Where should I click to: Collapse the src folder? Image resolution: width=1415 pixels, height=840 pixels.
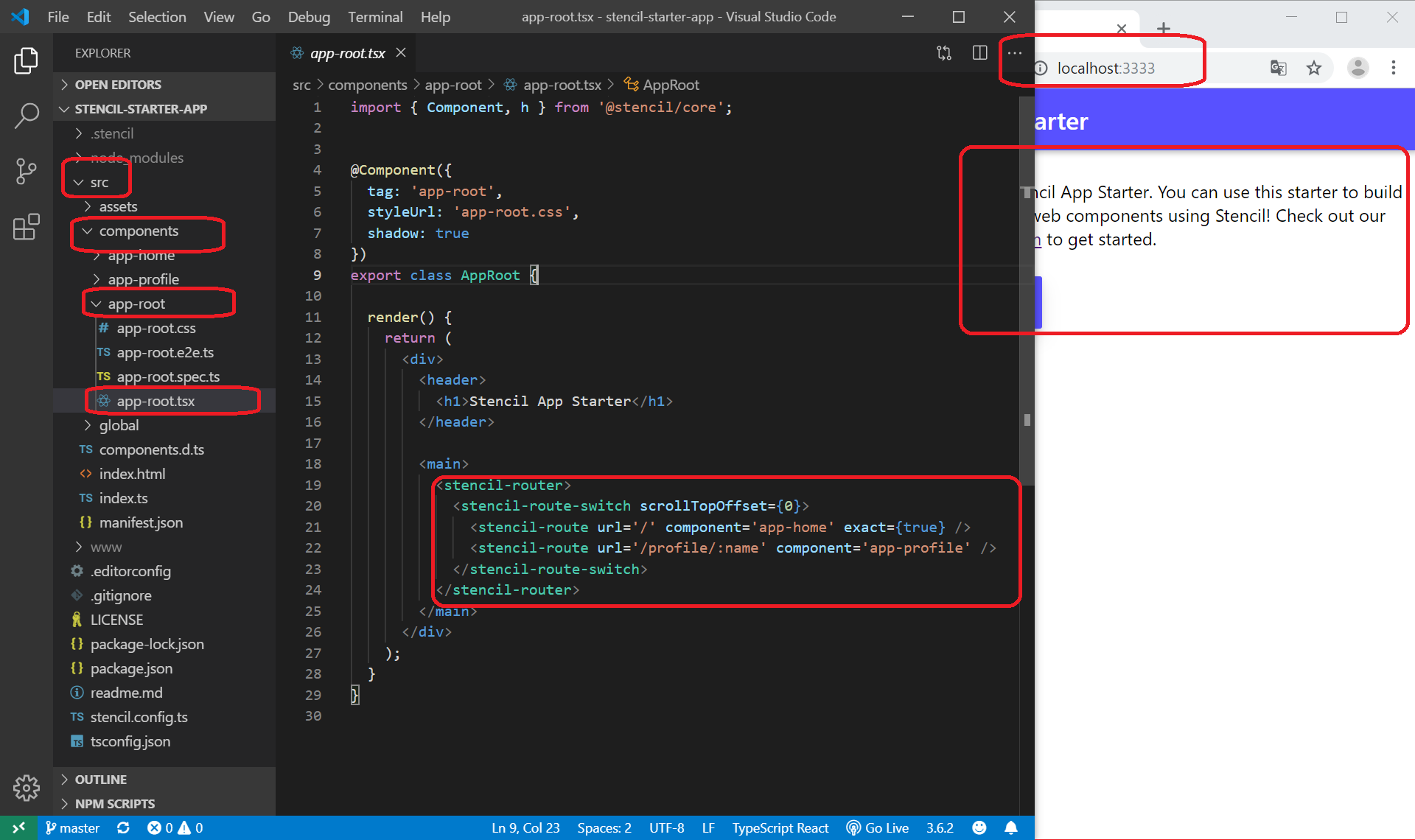point(164,182)
